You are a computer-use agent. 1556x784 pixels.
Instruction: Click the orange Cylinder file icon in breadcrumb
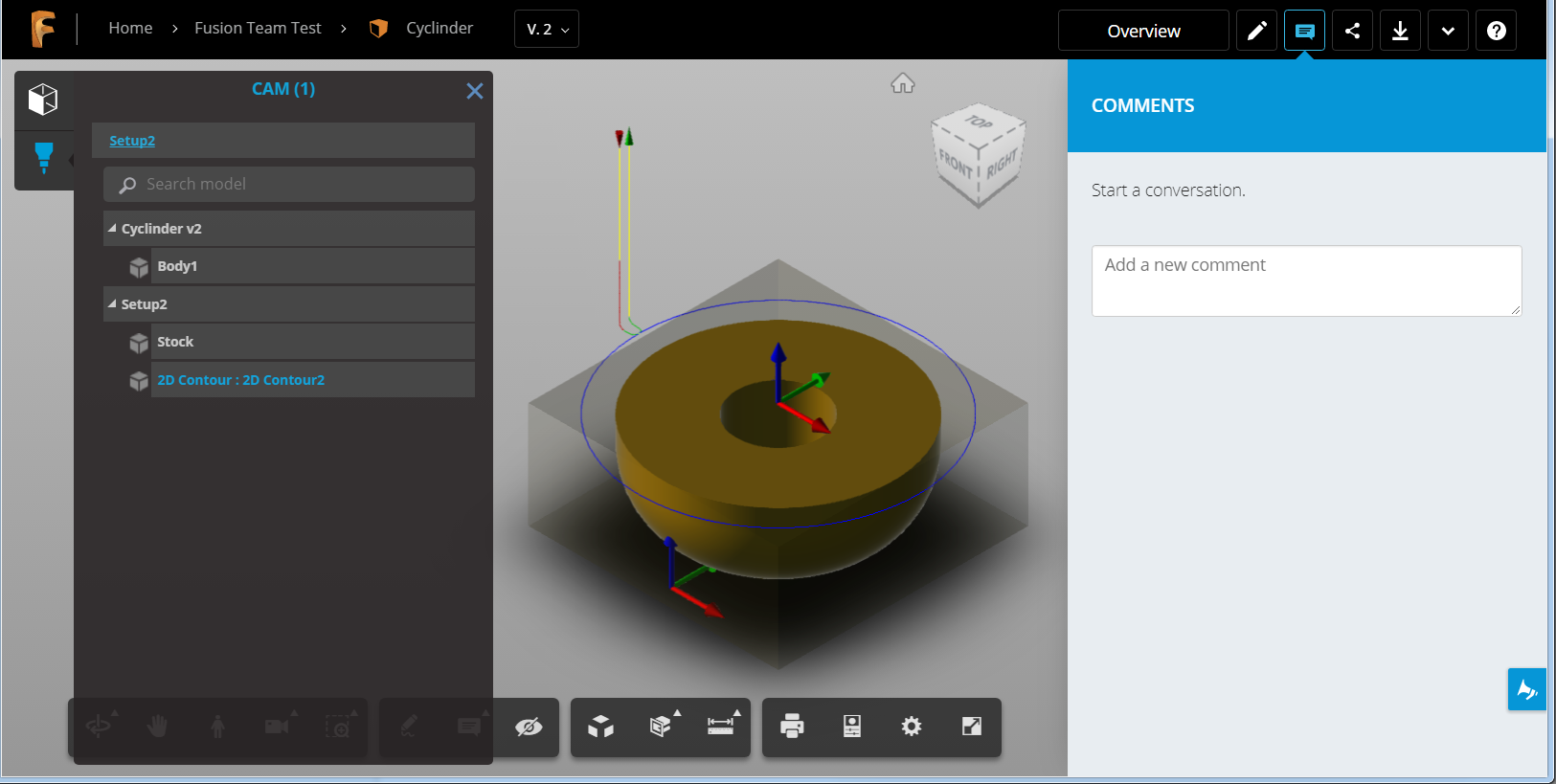tap(379, 29)
